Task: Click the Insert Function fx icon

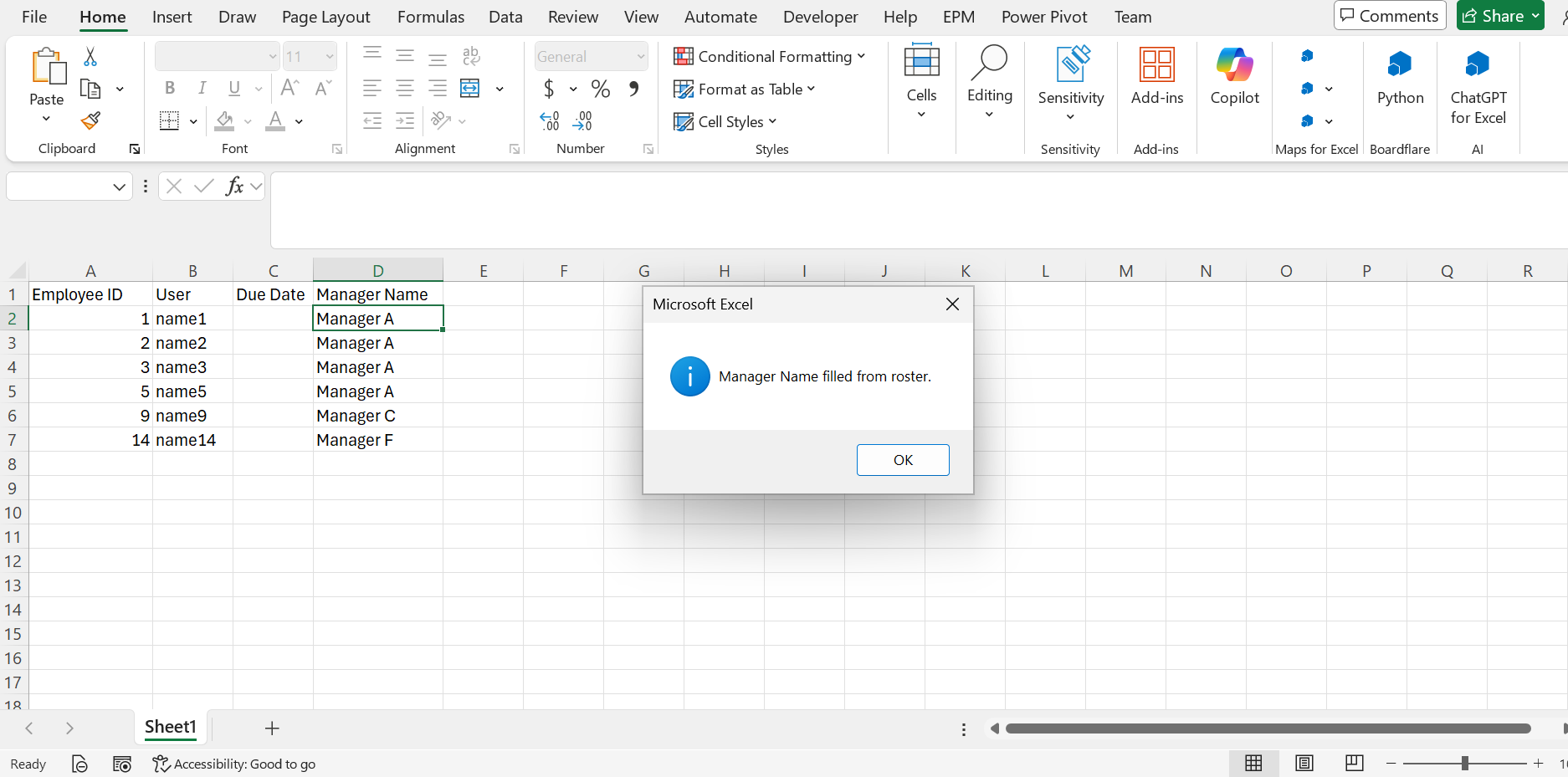Action: pos(235,186)
